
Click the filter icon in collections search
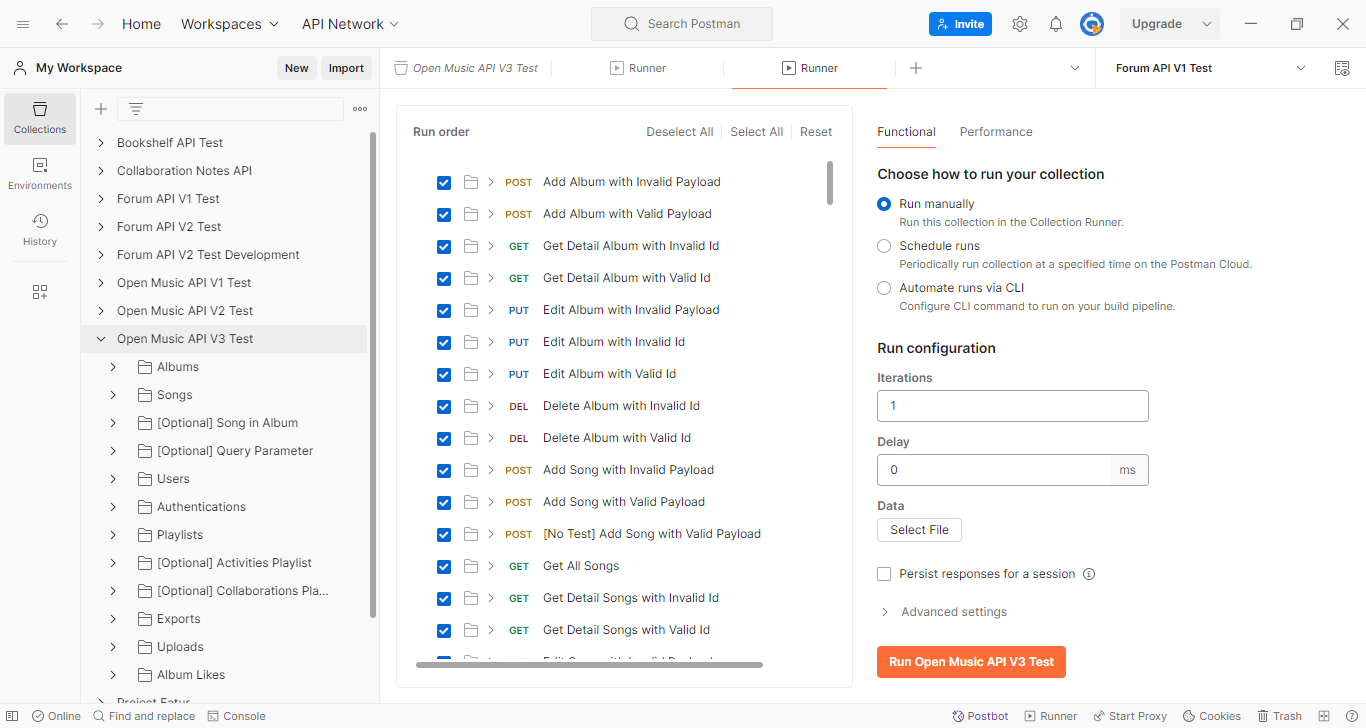[136, 109]
